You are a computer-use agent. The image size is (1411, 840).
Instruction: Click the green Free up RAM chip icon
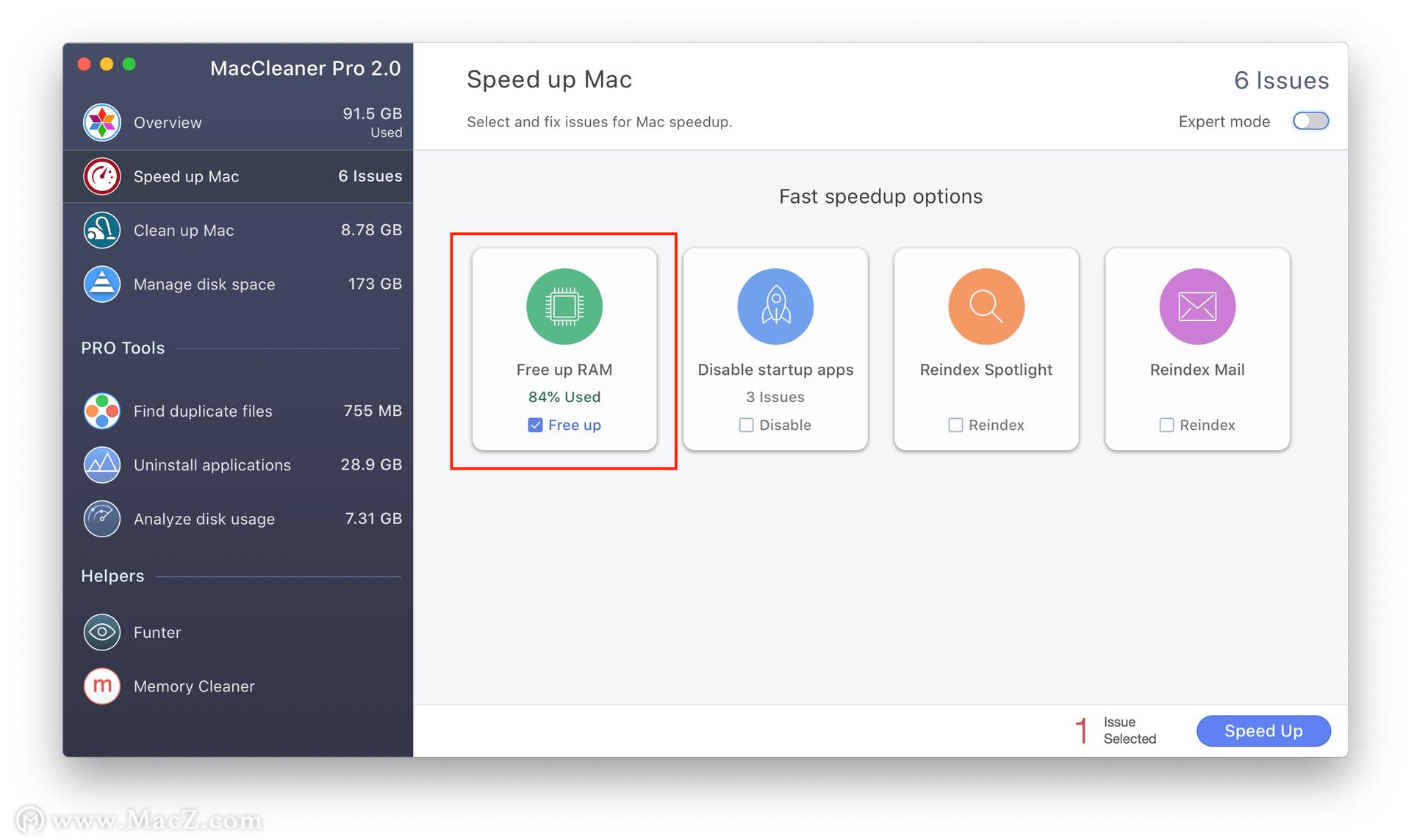point(564,306)
